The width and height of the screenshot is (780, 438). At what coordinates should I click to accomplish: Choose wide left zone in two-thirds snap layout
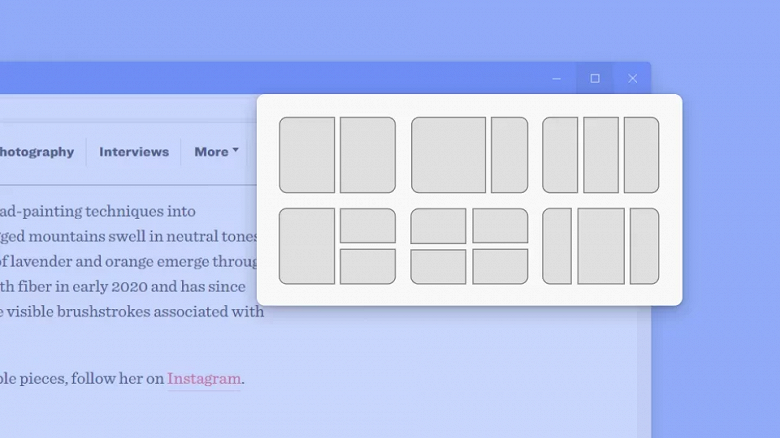(x=448, y=155)
